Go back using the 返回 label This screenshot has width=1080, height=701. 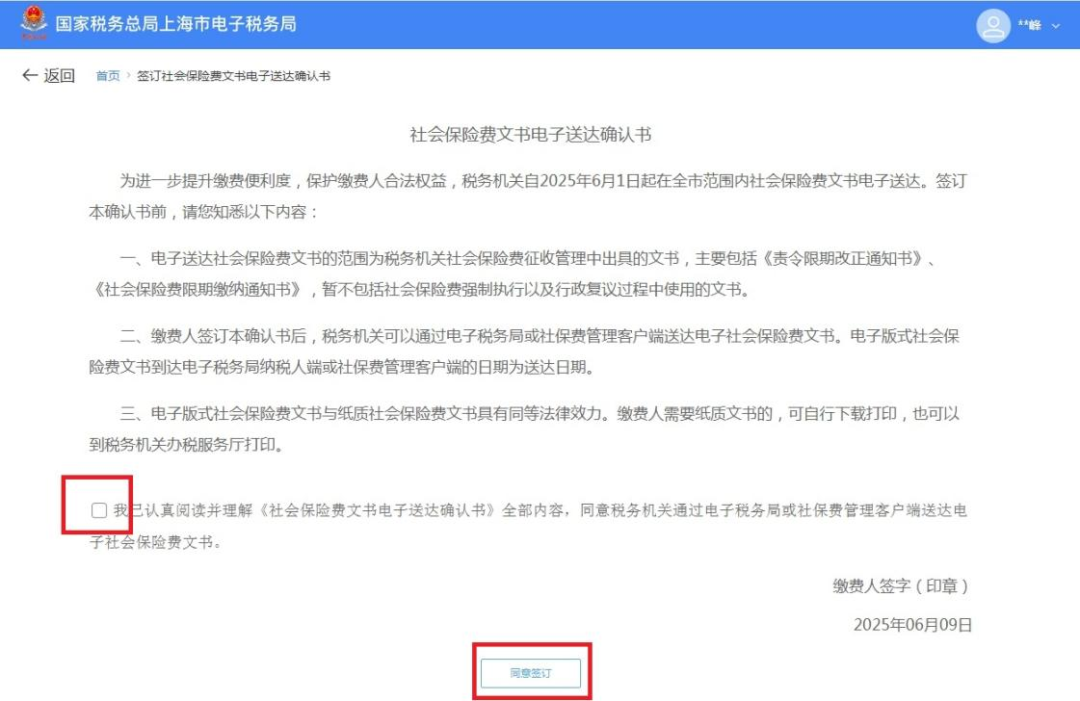59,76
